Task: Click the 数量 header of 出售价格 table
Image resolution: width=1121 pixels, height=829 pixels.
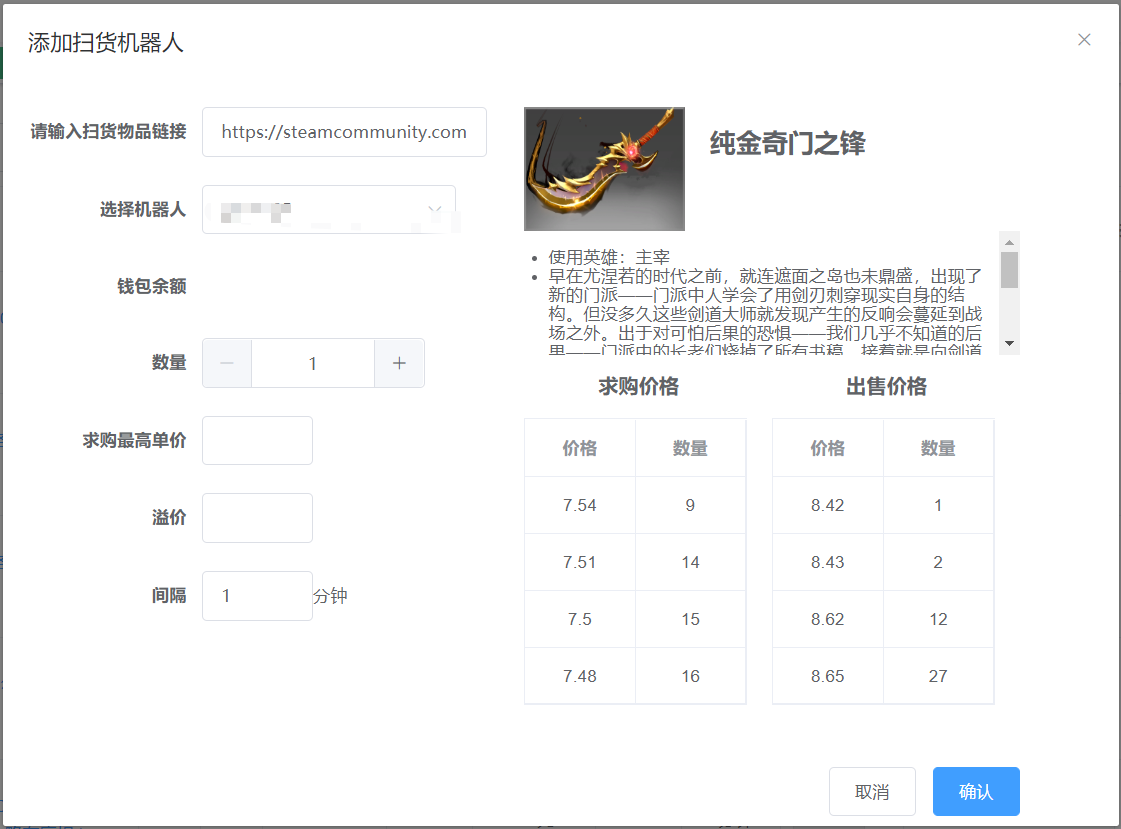Action: pyautogui.click(x=938, y=448)
